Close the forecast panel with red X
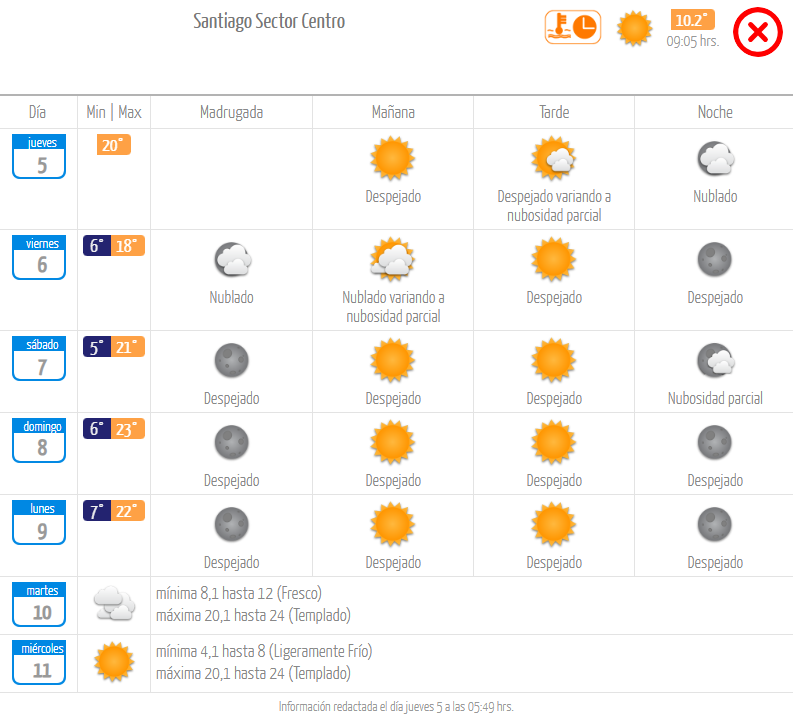 pos(758,32)
